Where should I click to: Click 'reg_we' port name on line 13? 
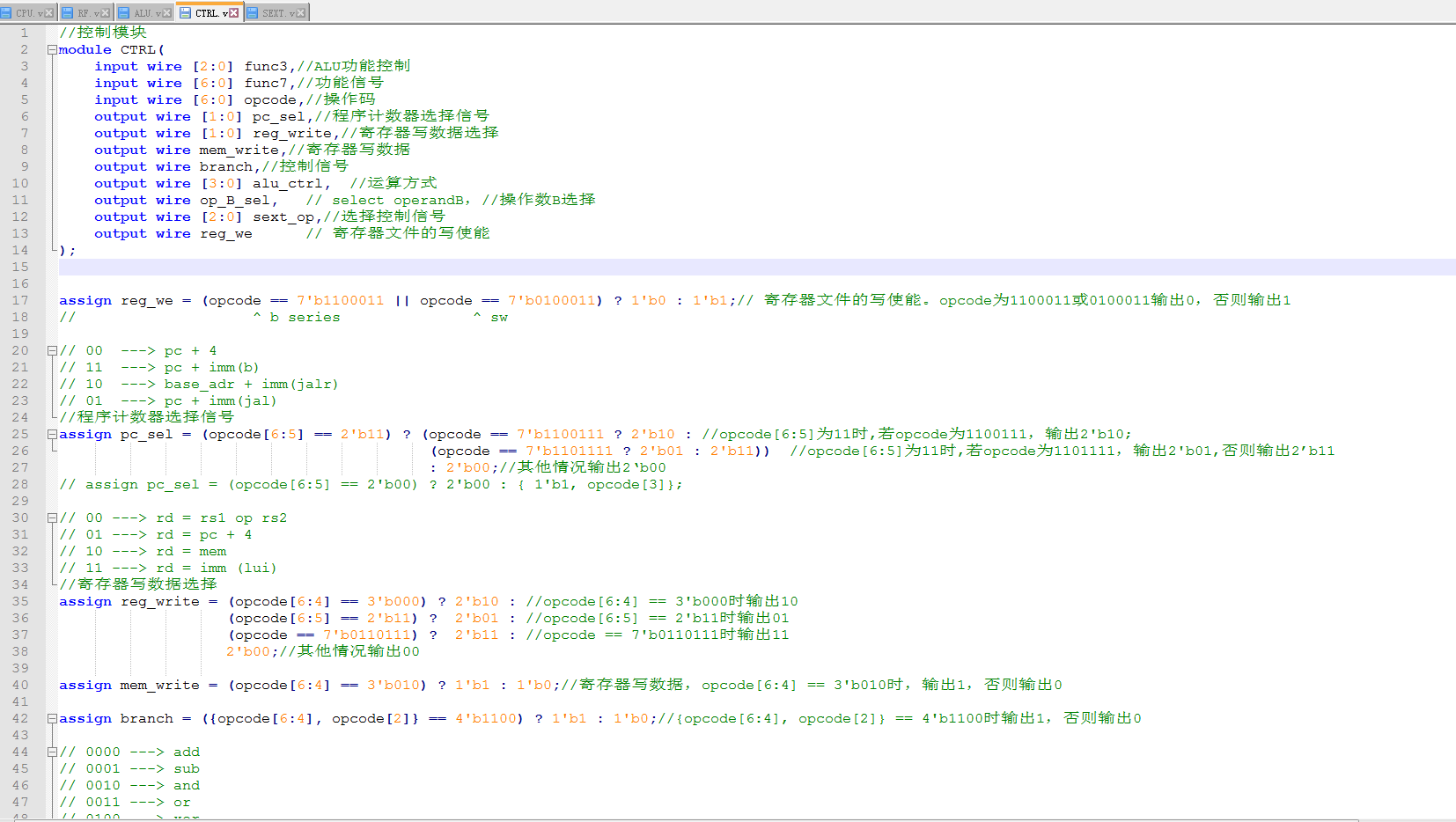click(226, 234)
